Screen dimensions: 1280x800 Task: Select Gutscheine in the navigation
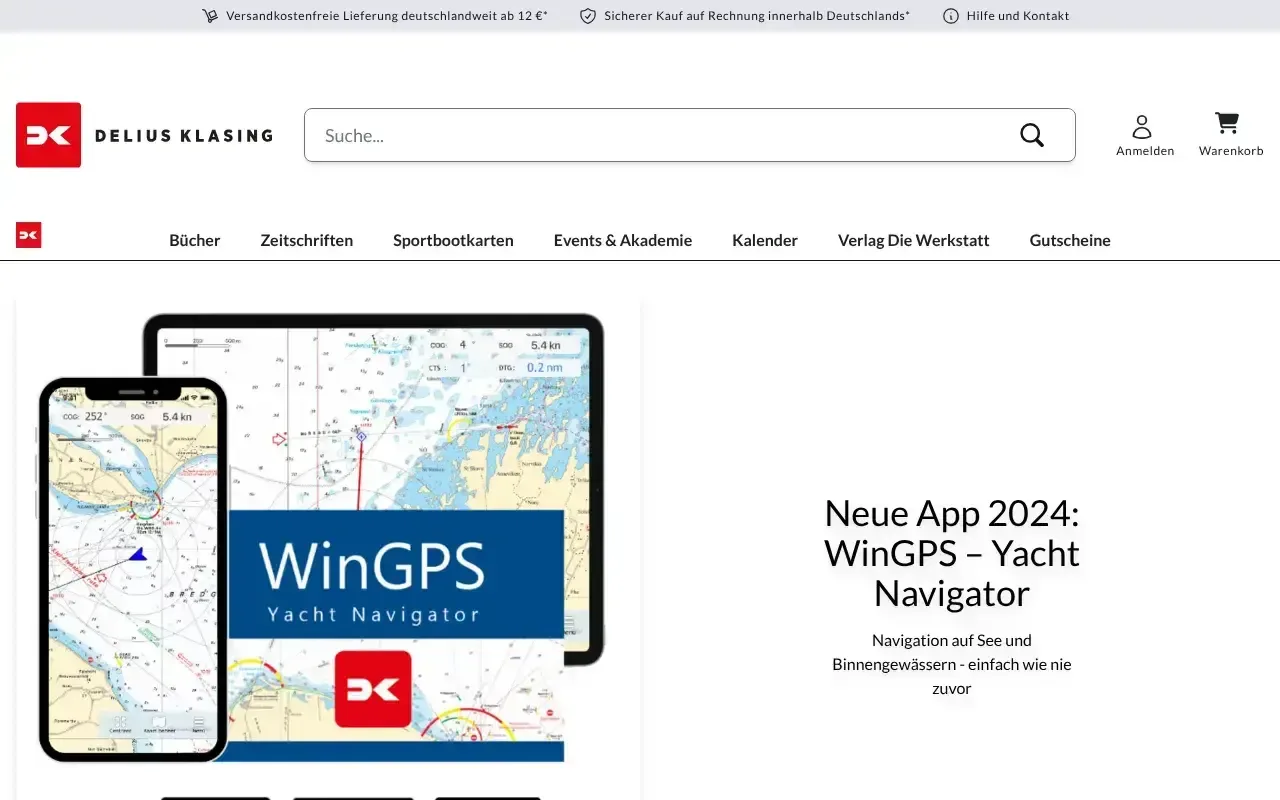pos(1069,240)
